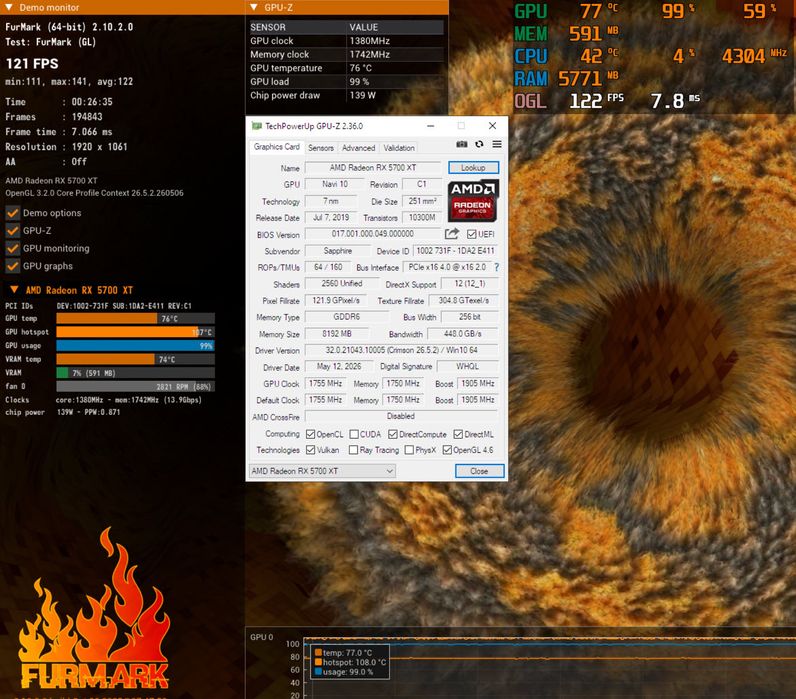The width and height of the screenshot is (796, 699).
Task: Toggle the Vulkan checkbox
Action: [311, 450]
